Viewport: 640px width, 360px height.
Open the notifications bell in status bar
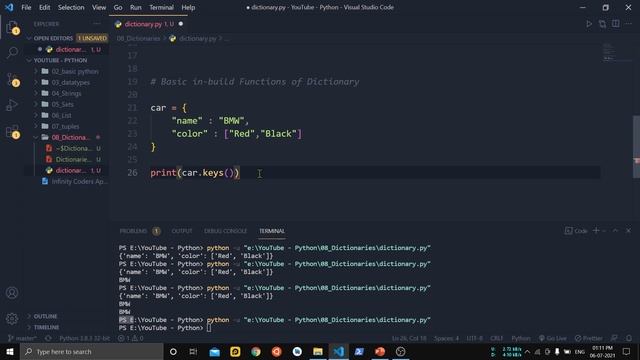(629, 338)
